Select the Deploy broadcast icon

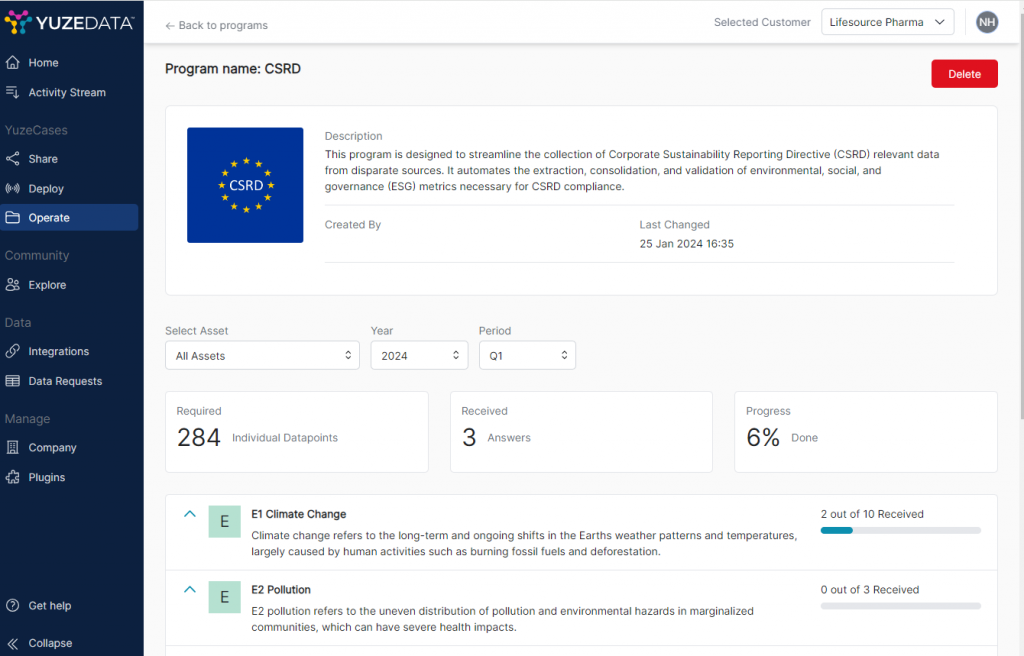[13, 189]
